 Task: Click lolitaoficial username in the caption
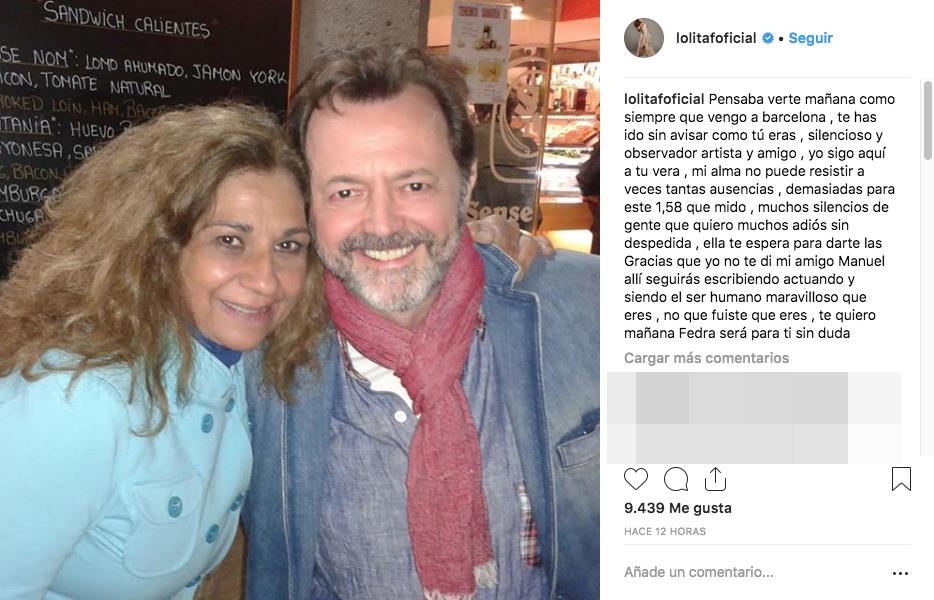664,99
